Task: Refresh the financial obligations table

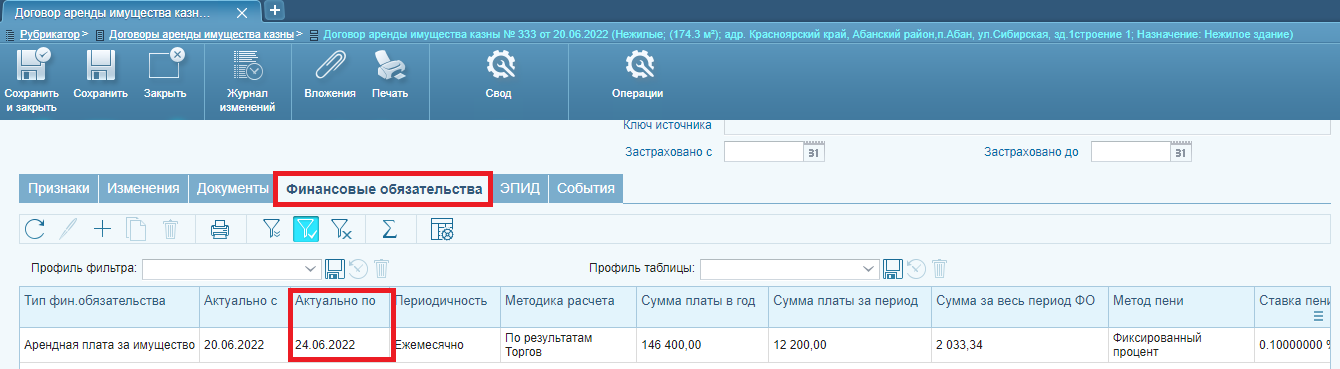Action: point(35,229)
